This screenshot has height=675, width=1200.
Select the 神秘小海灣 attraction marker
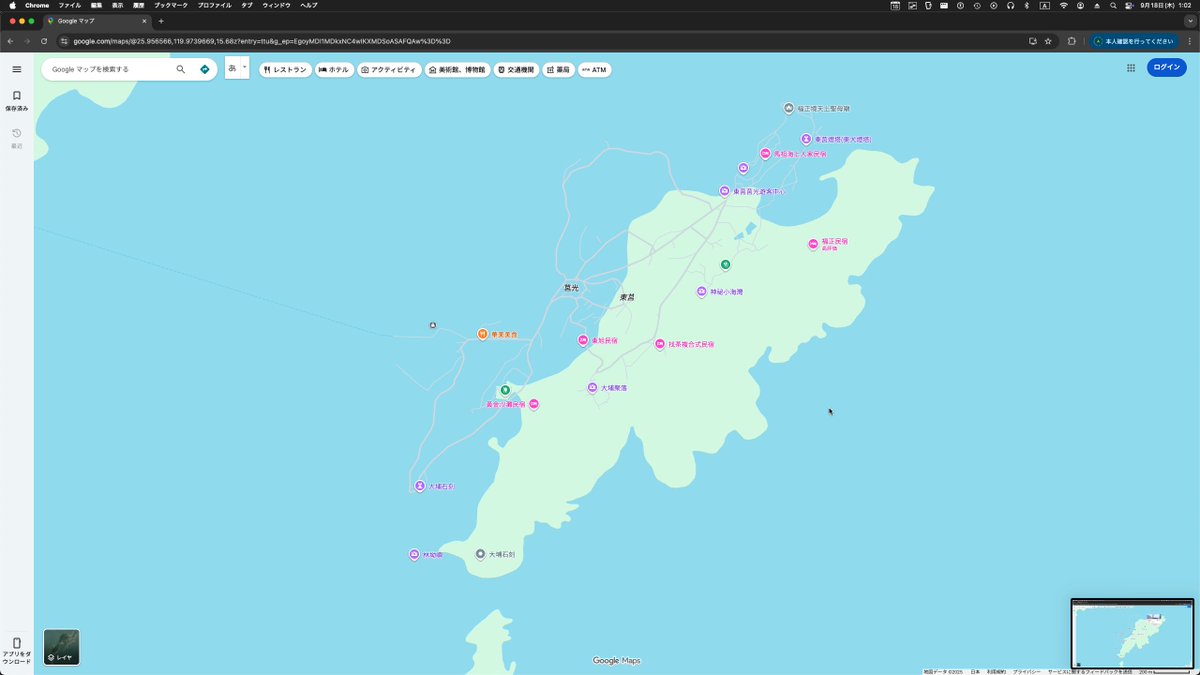pyautogui.click(x=702, y=291)
